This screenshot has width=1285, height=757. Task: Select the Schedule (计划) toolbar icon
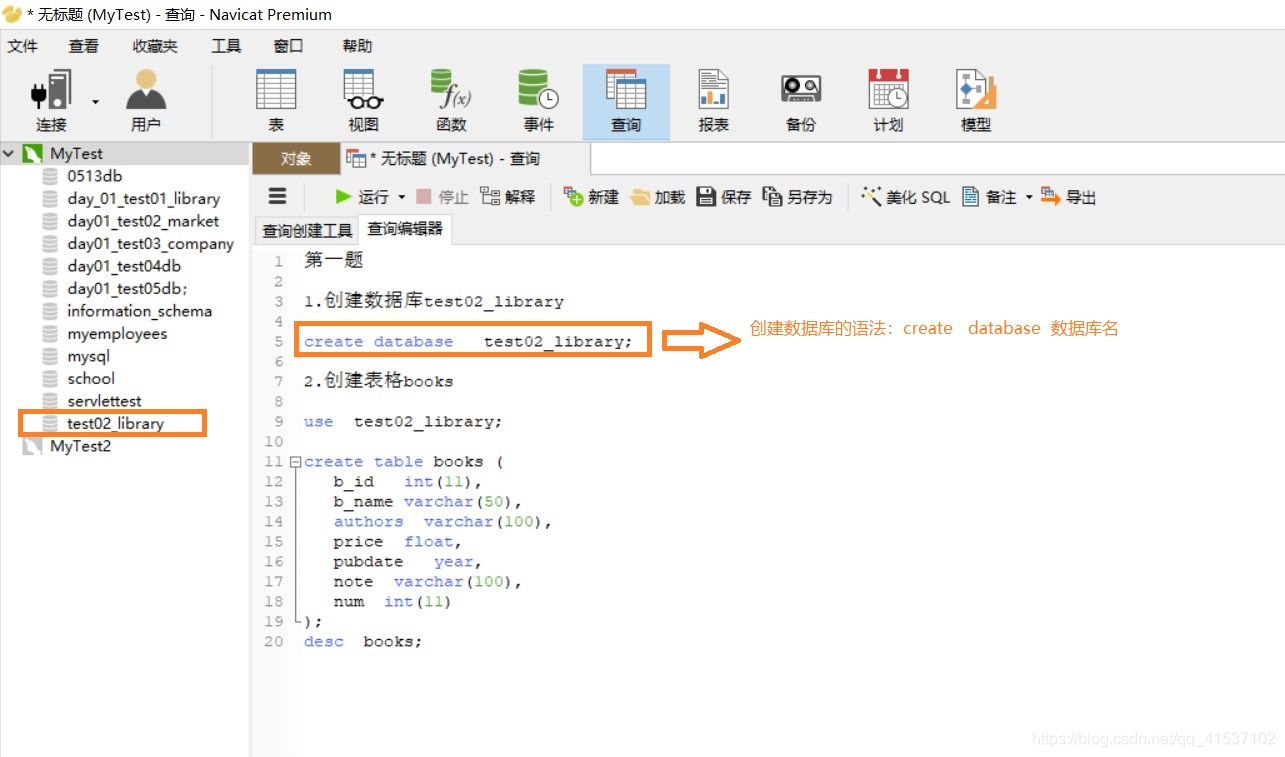pyautogui.click(x=888, y=101)
